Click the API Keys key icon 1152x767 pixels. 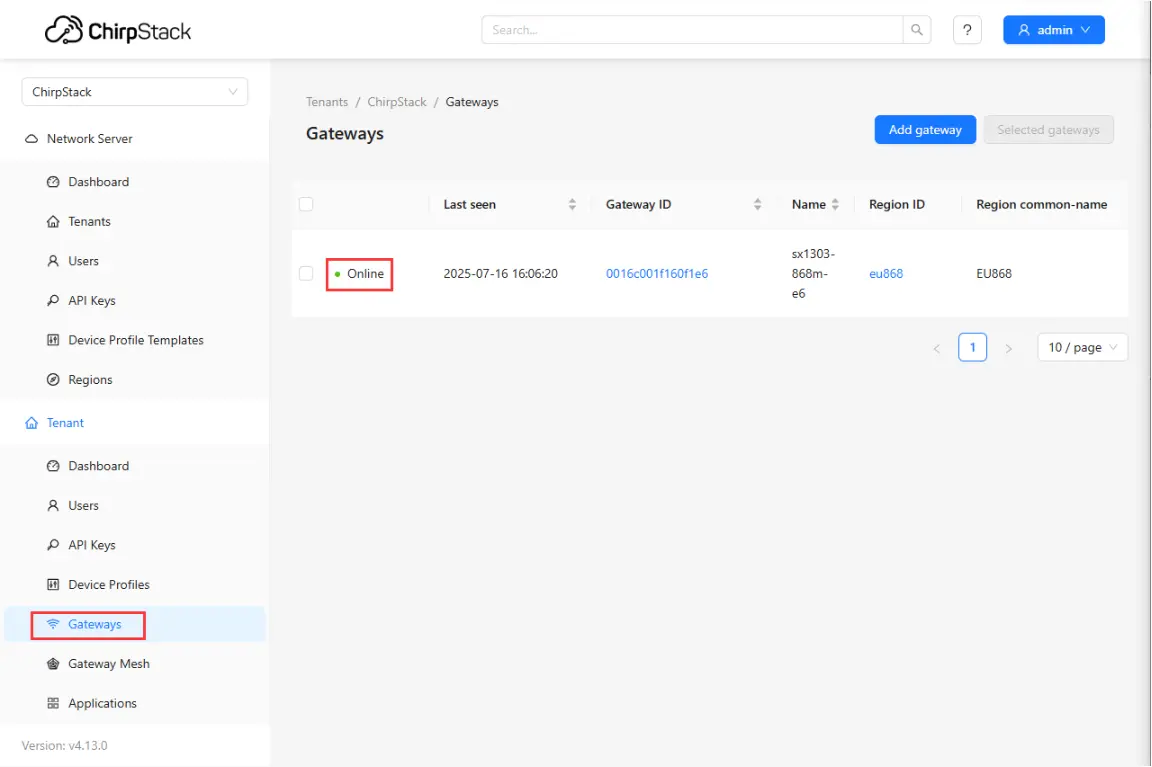(55, 300)
